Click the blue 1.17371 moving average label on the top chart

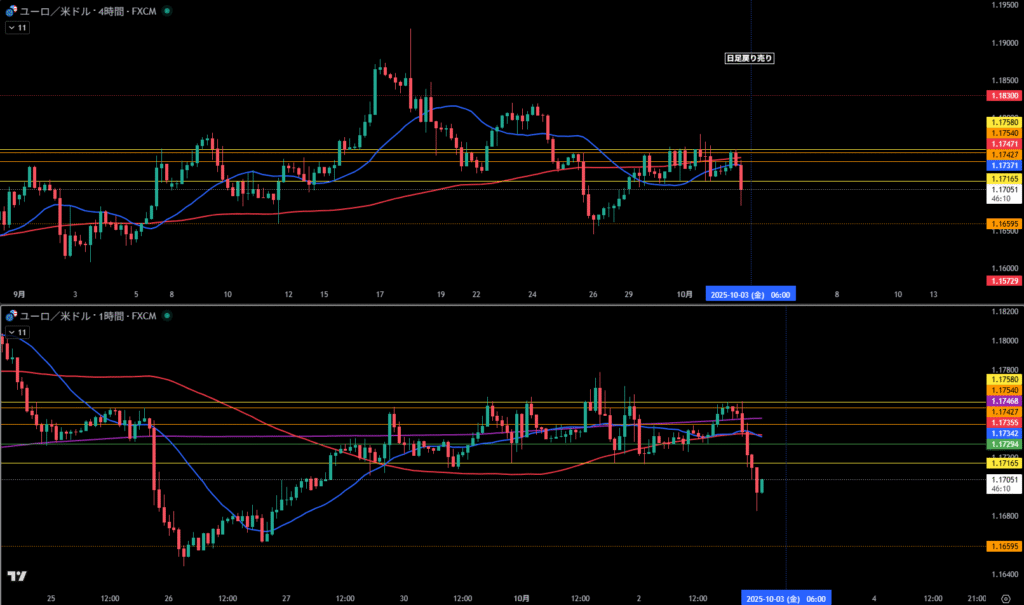click(x=1003, y=166)
